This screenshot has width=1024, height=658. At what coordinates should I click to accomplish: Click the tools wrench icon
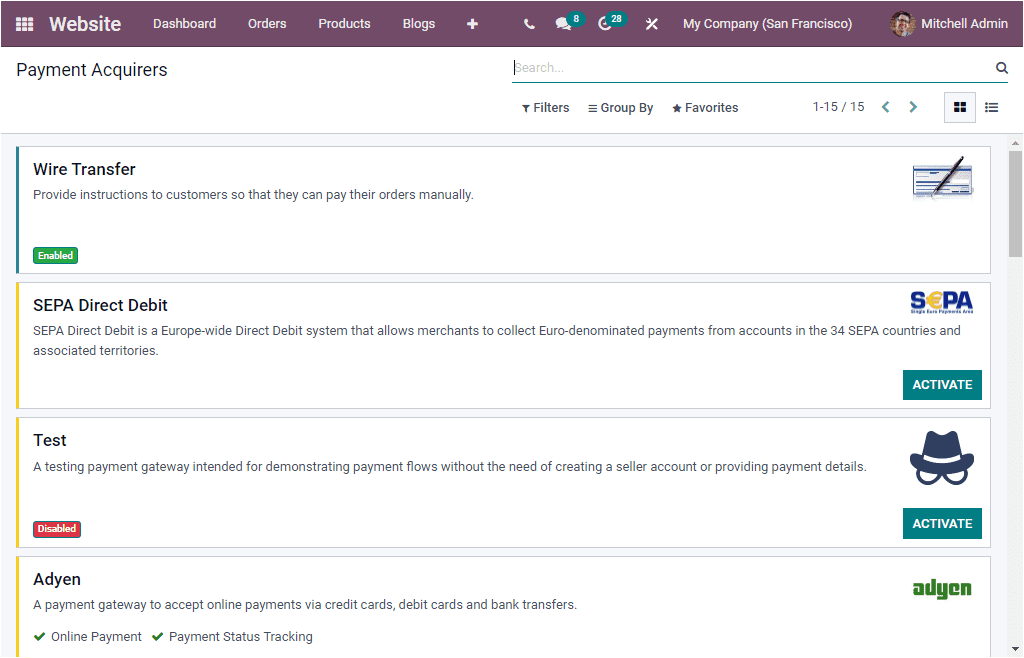tap(651, 23)
